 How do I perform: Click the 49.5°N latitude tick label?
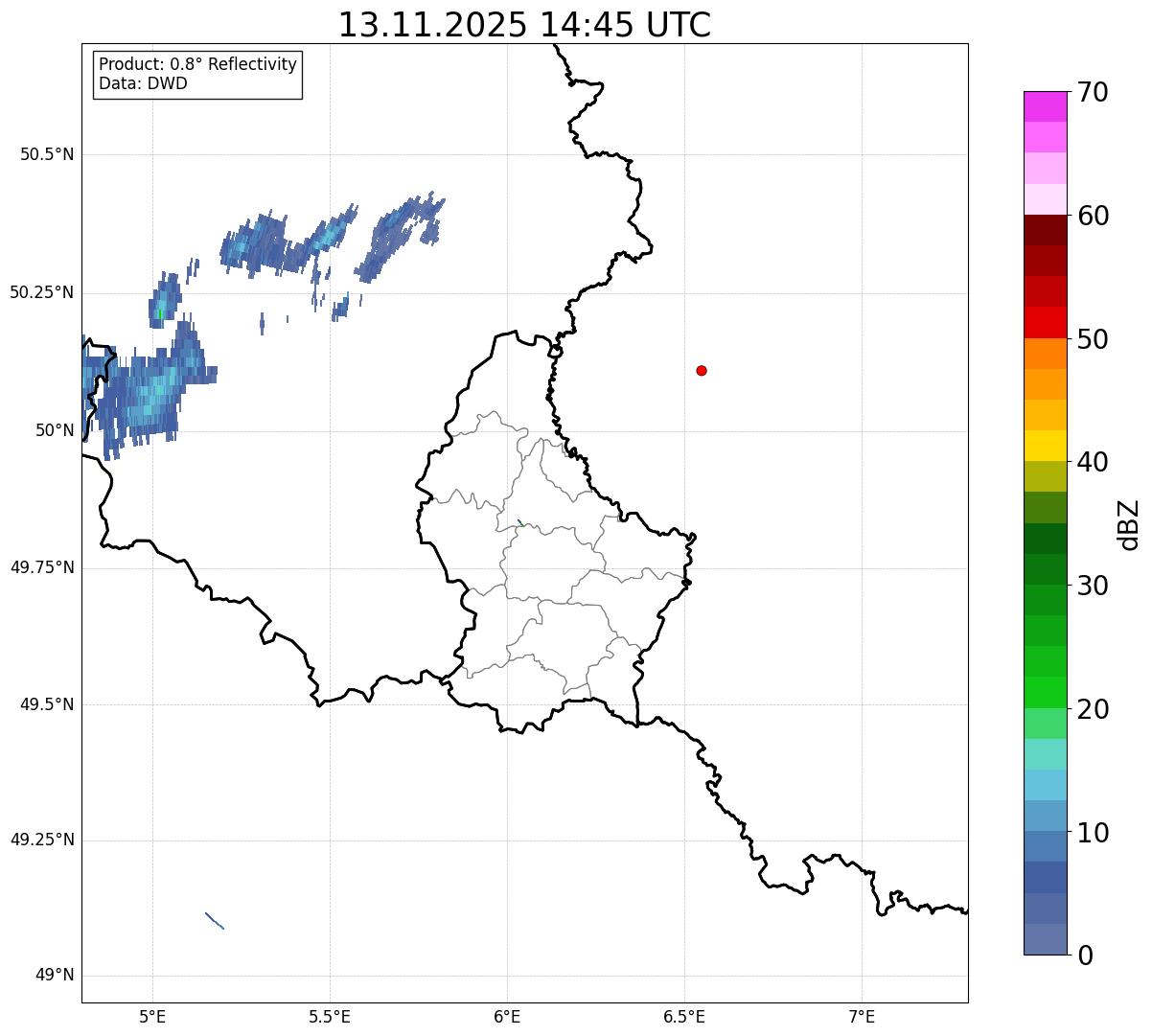pyautogui.click(x=46, y=704)
